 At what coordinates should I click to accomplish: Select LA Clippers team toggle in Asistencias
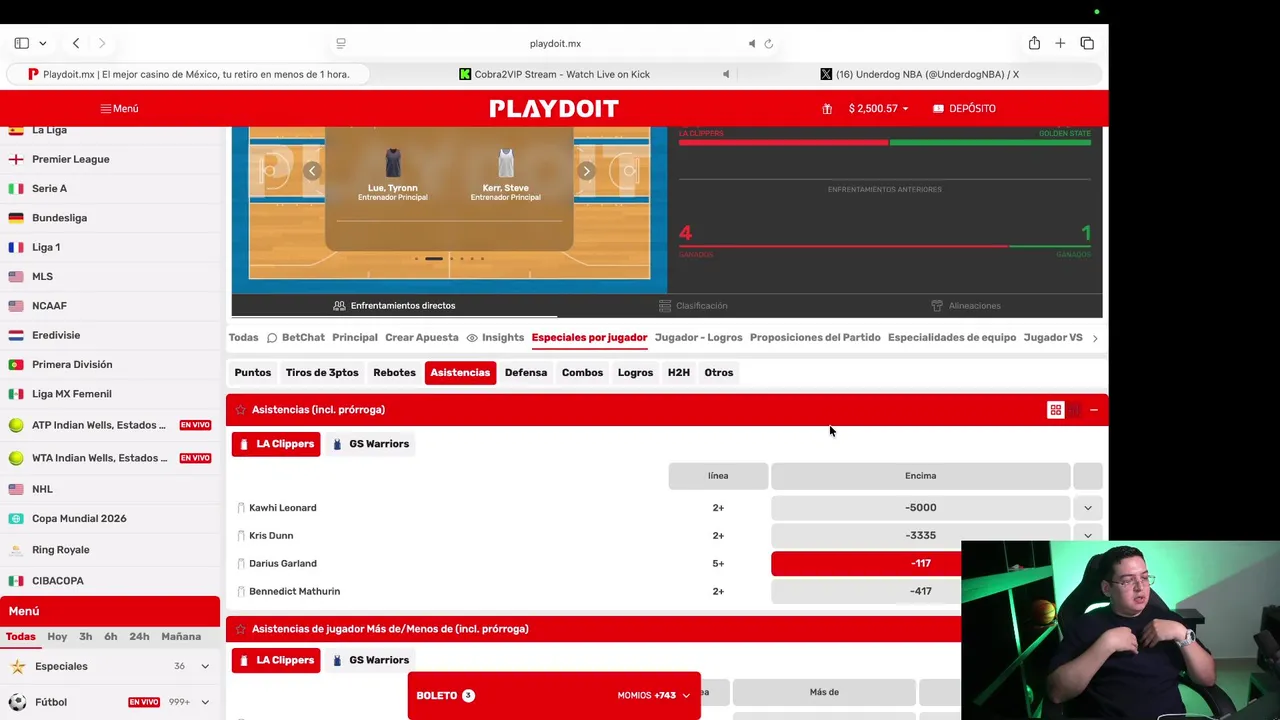click(x=276, y=444)
